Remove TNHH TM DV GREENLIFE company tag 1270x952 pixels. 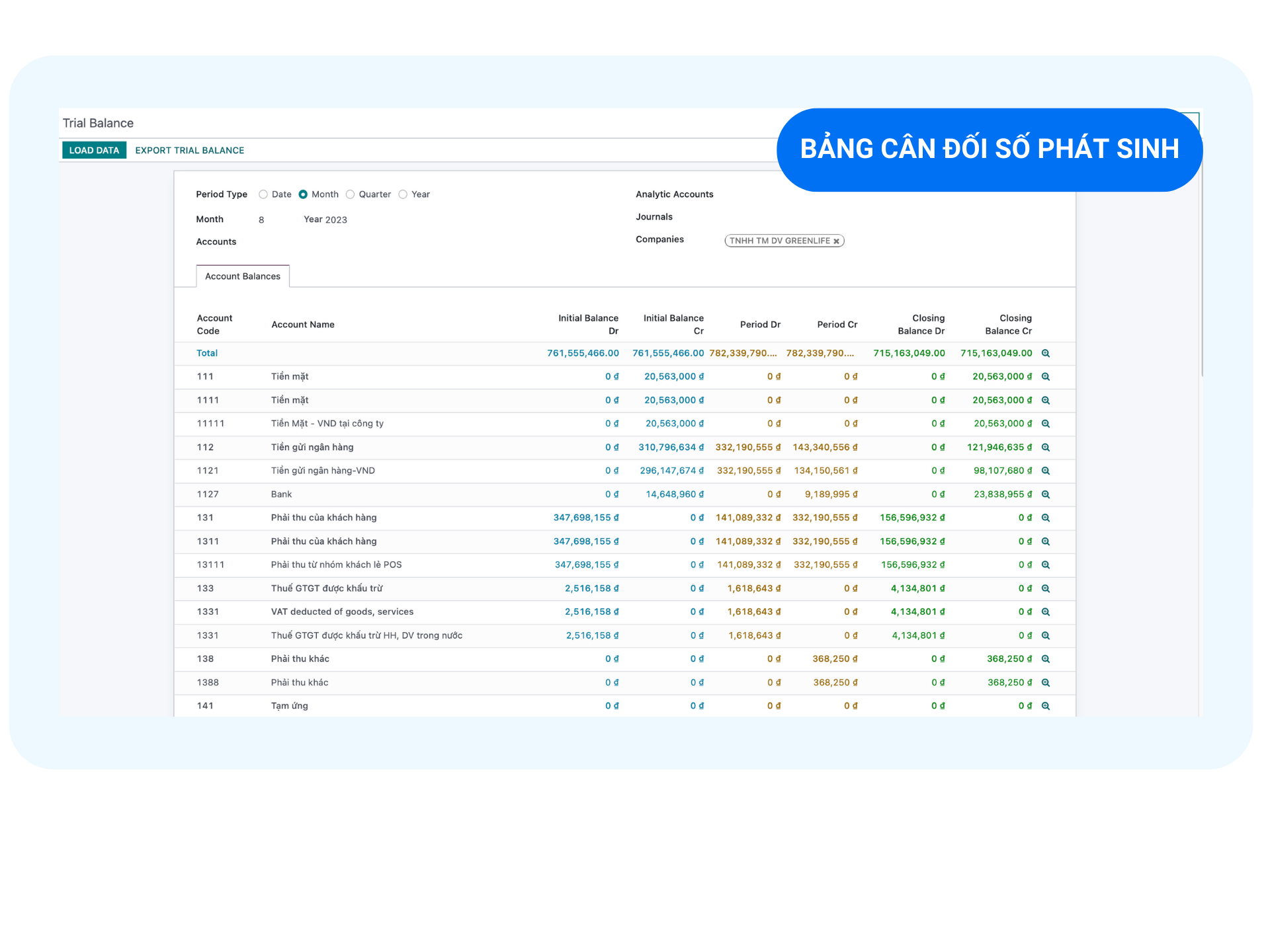click(837, 241)
